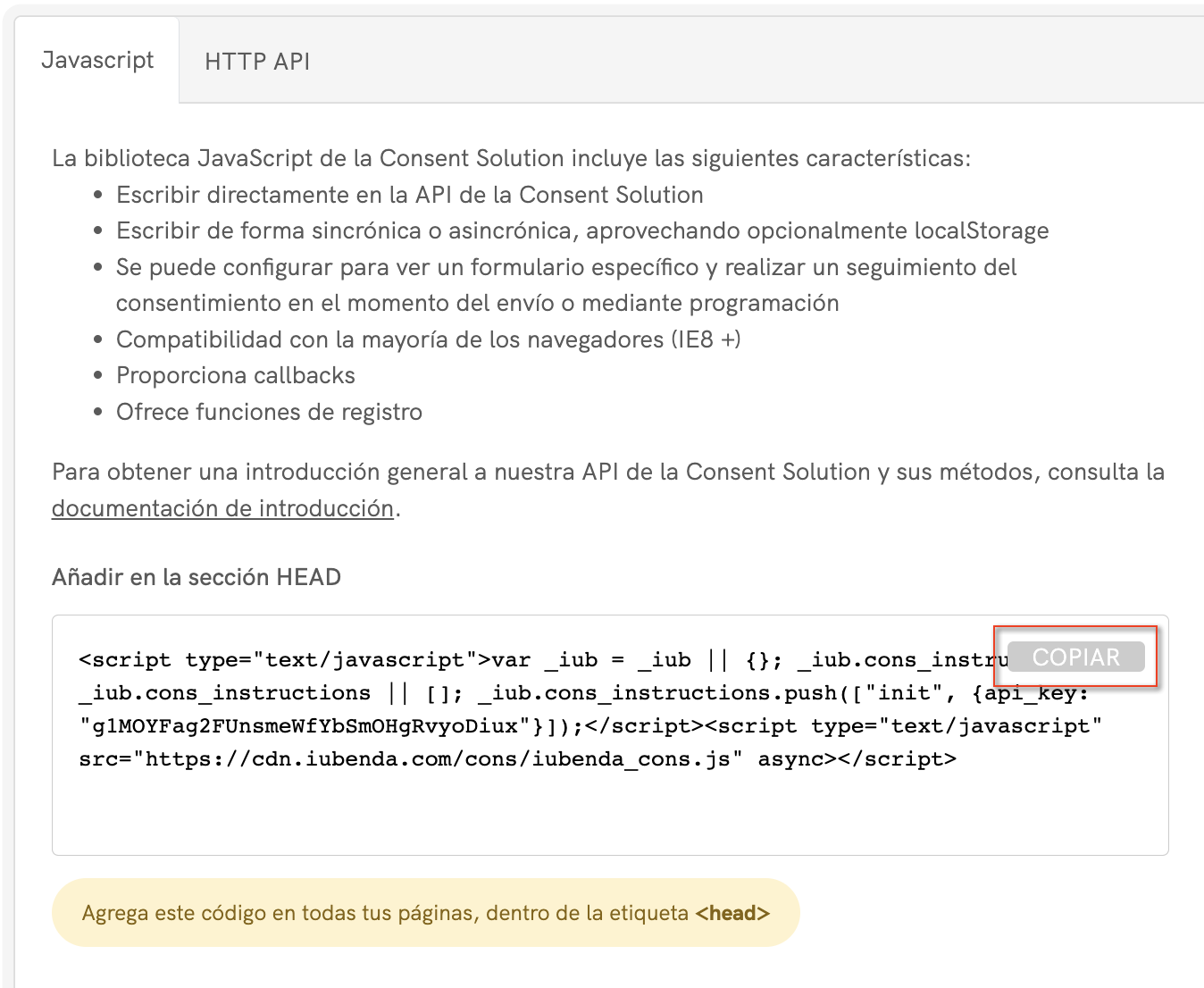
Task: Select the Javascript tab
Action: tap(98, 60)
